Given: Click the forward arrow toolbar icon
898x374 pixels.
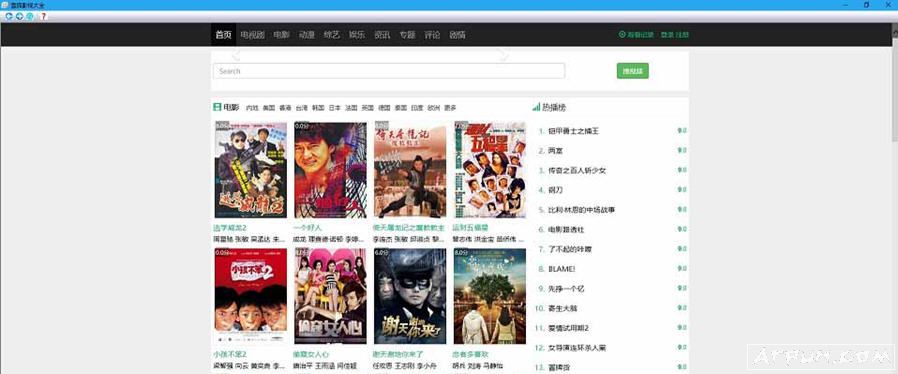Looking at the screenshot, I should click(x=19, y=17).
